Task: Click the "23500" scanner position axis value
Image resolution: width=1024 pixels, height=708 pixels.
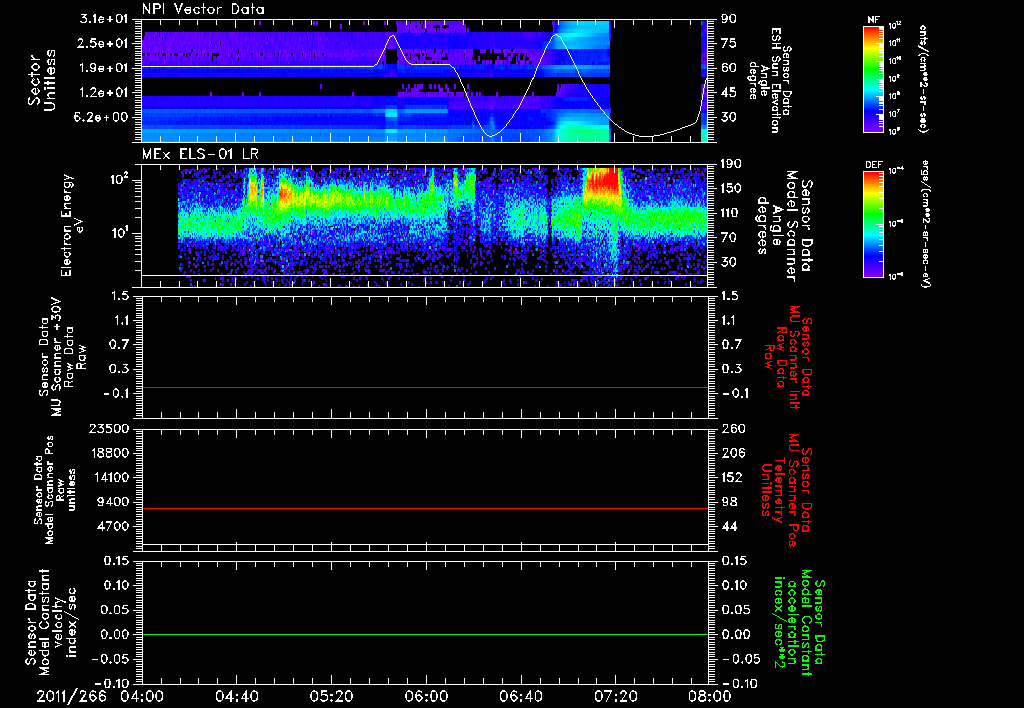Action: pyautogui.click(x=108, y=429)
